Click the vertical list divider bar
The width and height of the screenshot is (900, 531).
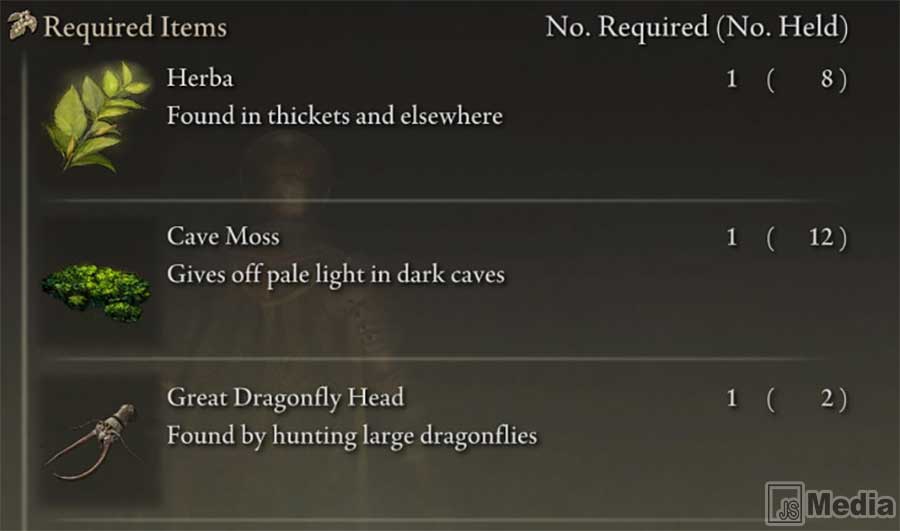click(24, 291)
